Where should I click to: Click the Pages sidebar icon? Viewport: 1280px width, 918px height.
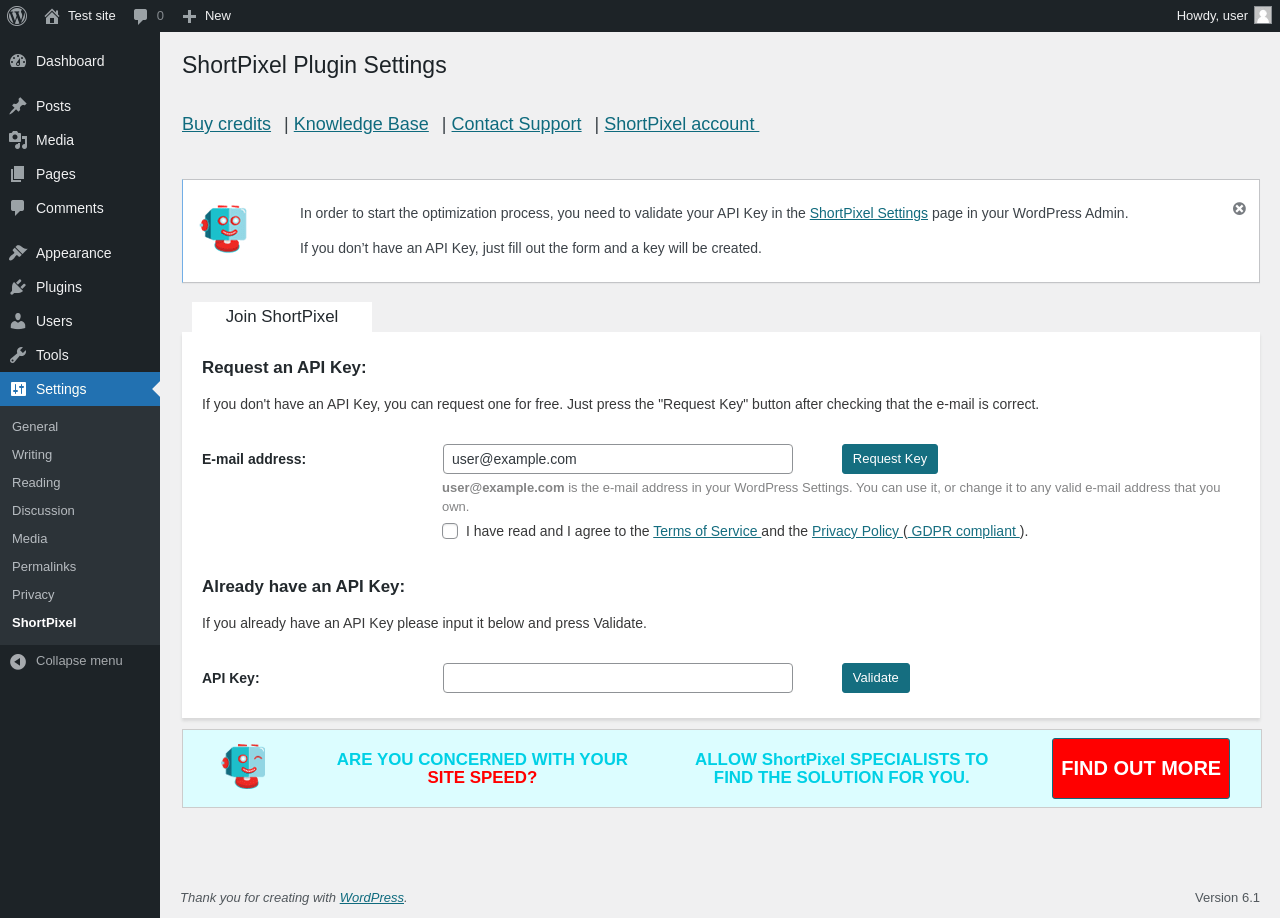click(x=18, y=174)
